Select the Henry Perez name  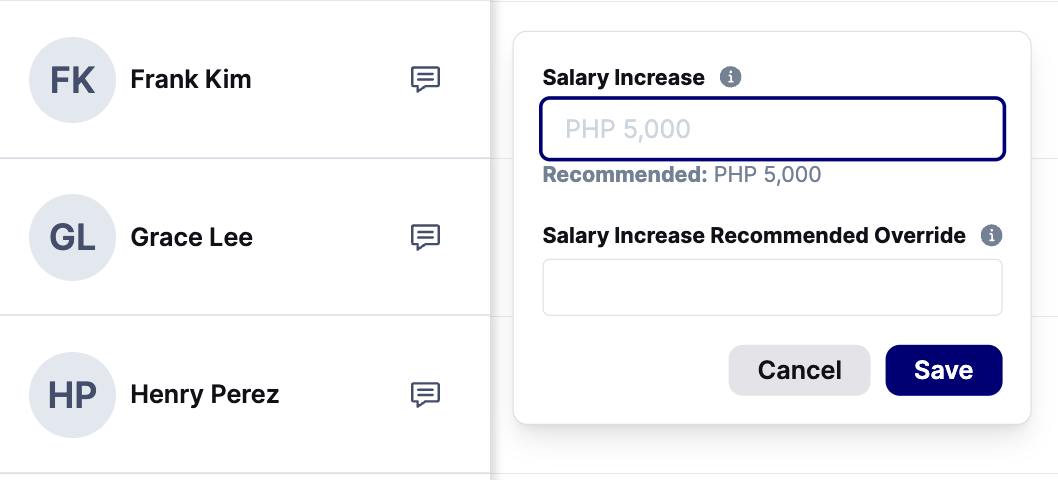click(204, 394)
